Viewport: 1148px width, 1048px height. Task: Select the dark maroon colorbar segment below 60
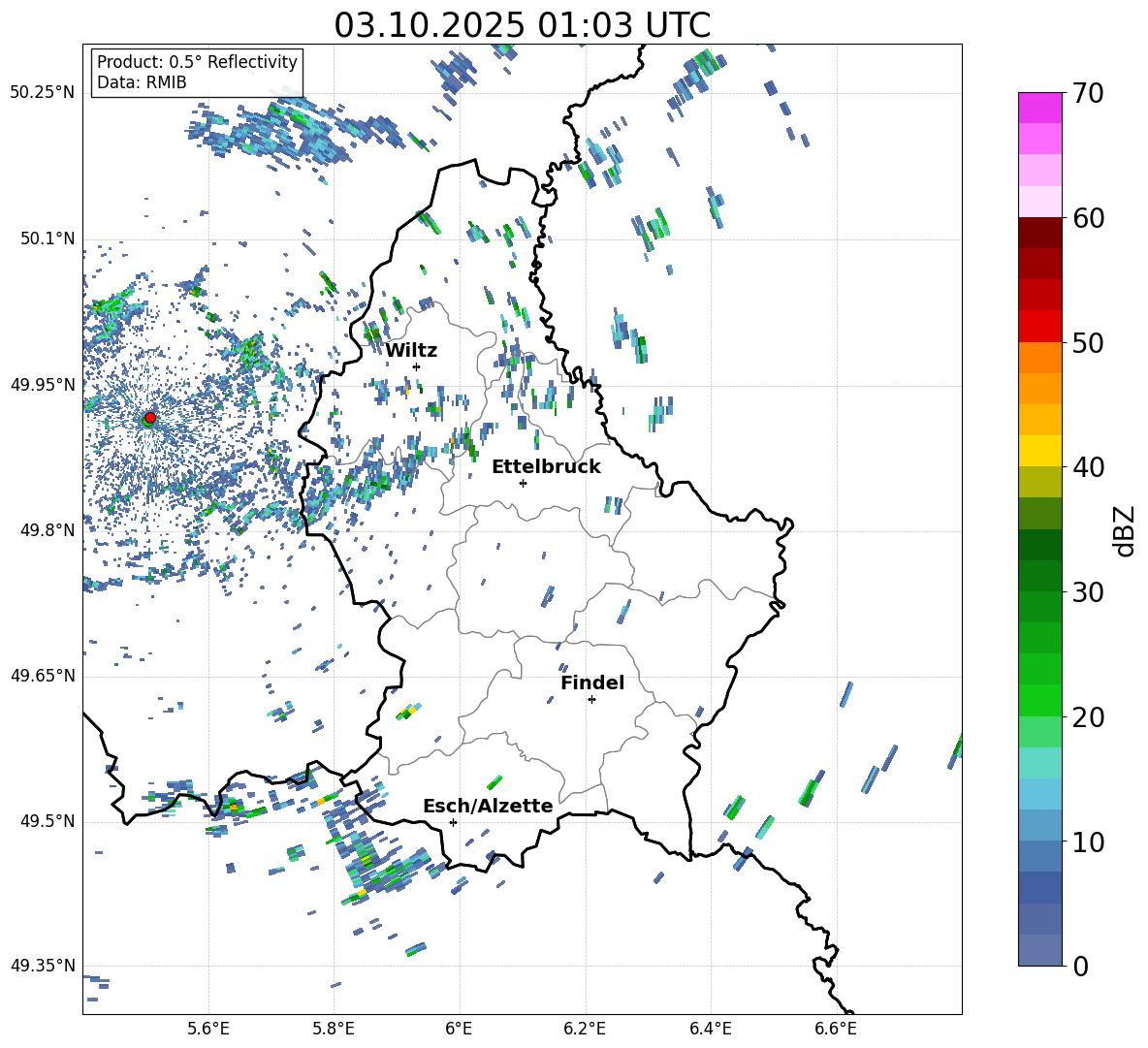[x=1040, y=233]
